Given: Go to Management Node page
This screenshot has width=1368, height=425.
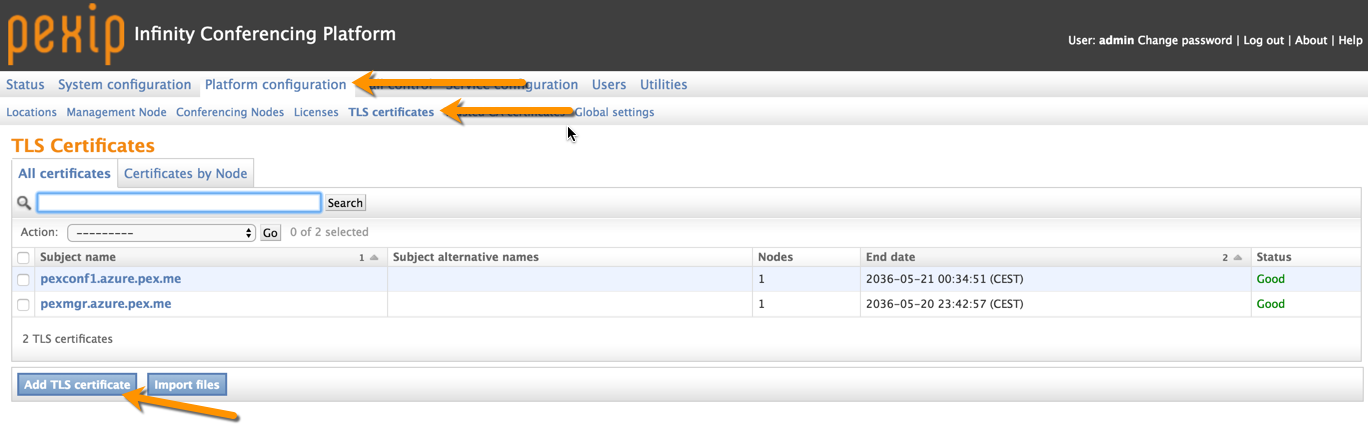Looking at the screenshot, I should pyautogui.click(x=116, y=112).
